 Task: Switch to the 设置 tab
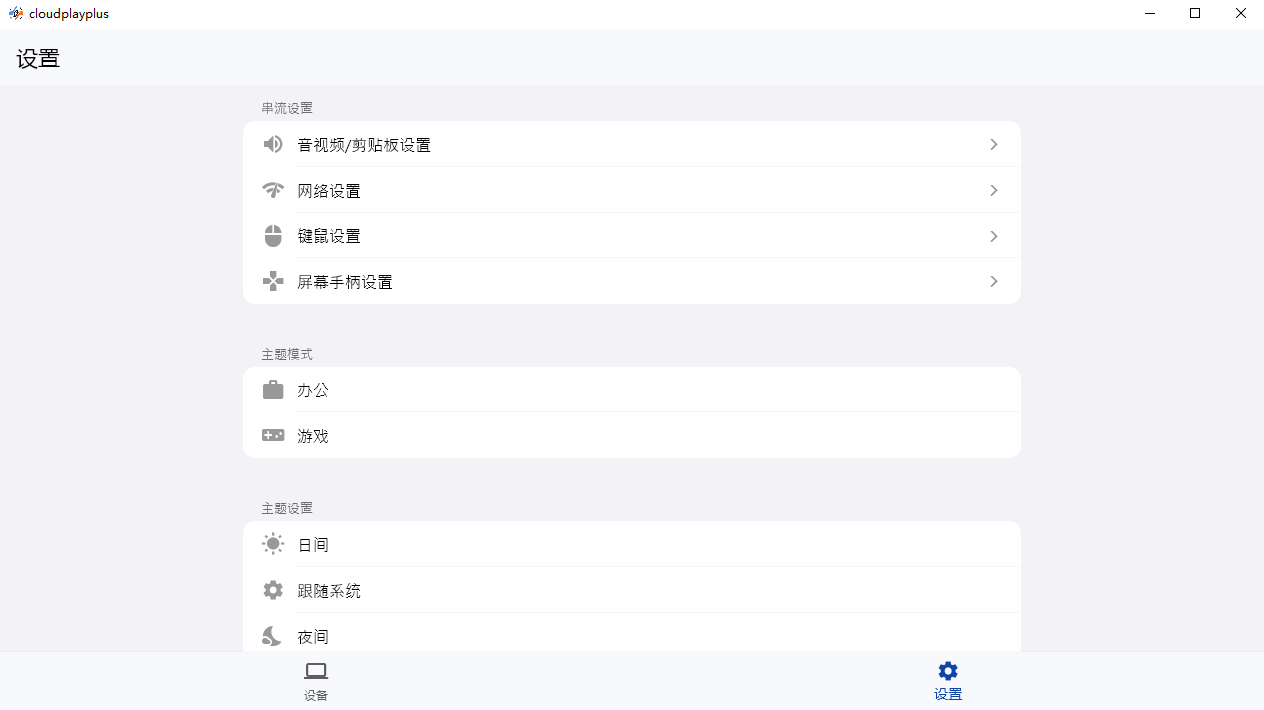tap(947, 681)
